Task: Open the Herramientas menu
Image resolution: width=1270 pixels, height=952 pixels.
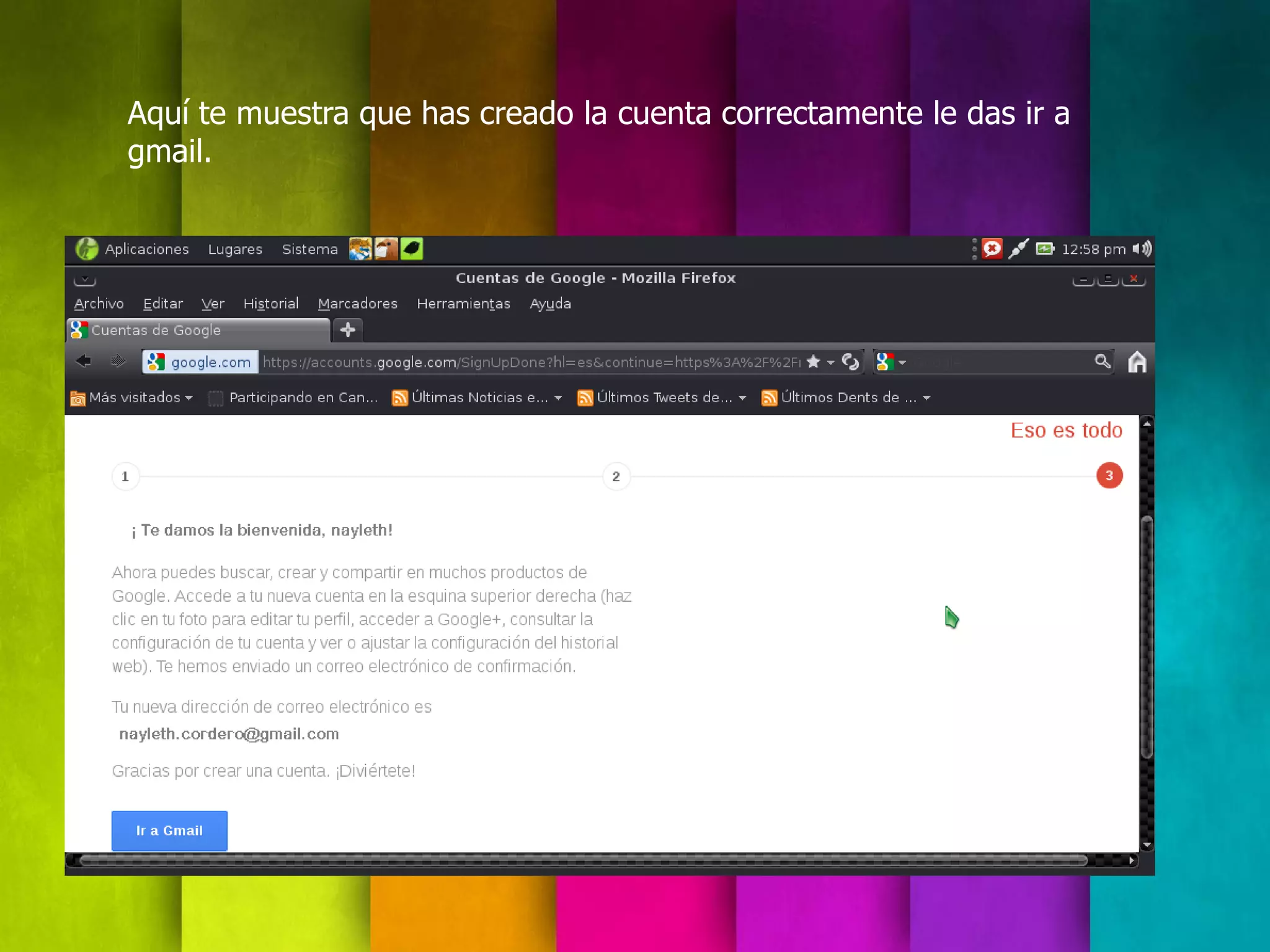Action: coord(463,304)
